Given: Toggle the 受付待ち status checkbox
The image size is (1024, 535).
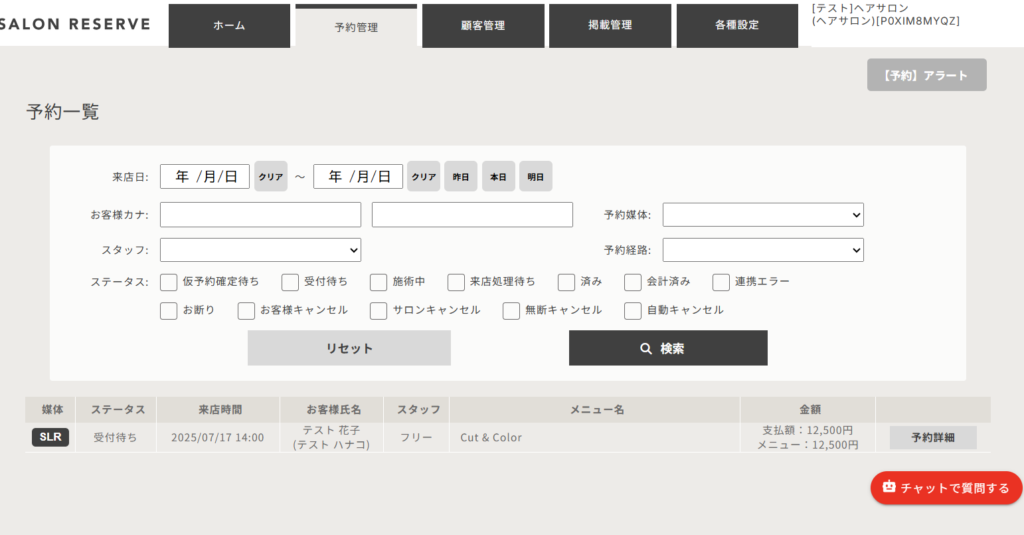Looking at the screenshot, I should point(290,282).
